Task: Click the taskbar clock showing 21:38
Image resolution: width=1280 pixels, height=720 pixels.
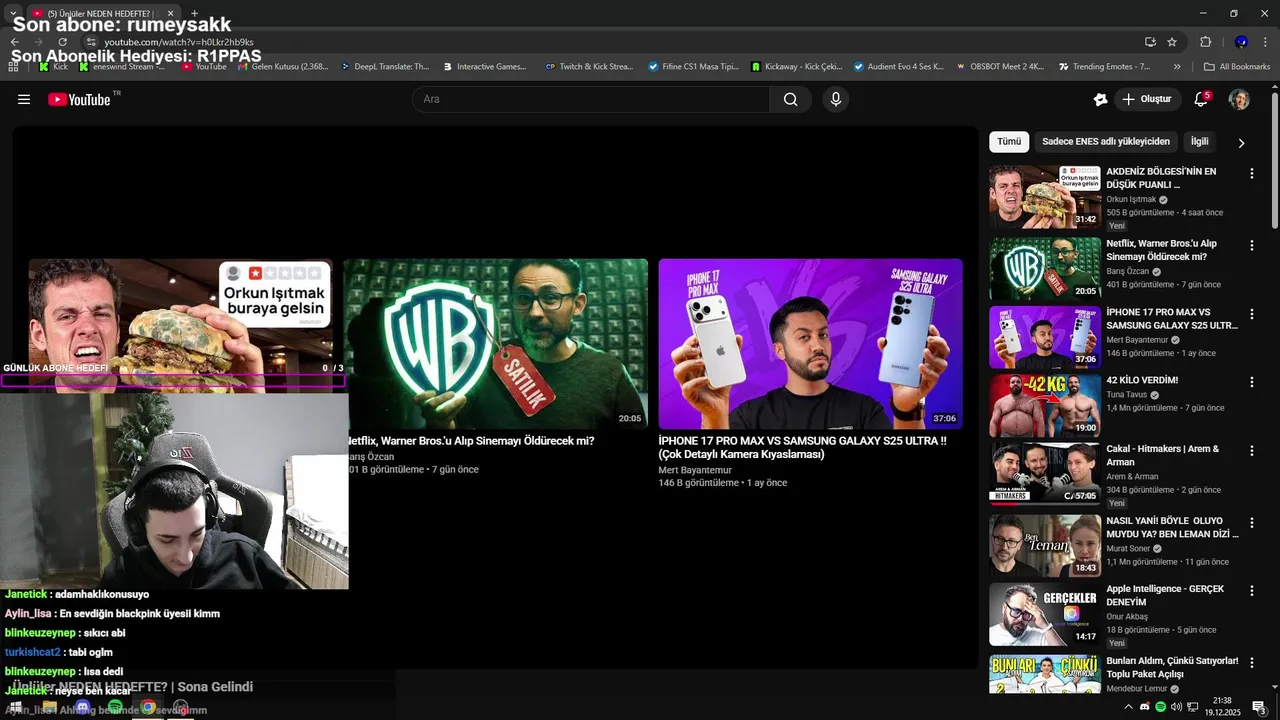Action: click(x=1221, y=707)
